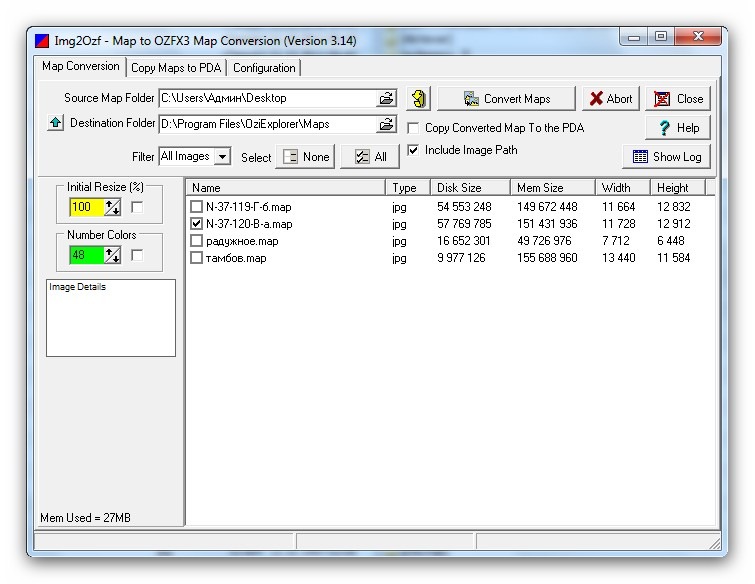Tick checkbox for N-37-119-Г-6.map
The image size is (755, 584).
196,207
